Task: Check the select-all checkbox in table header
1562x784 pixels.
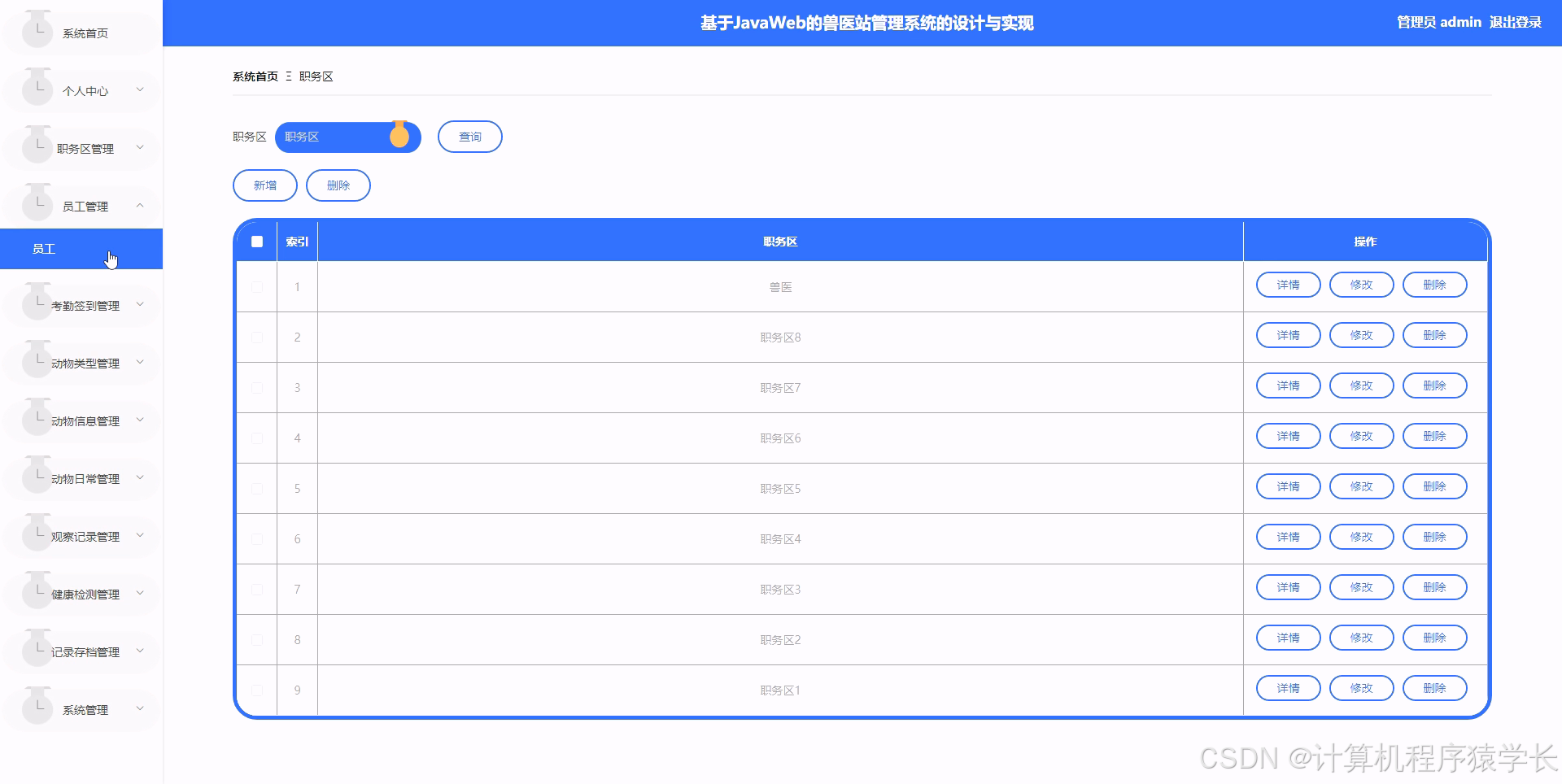Action: 257,242
